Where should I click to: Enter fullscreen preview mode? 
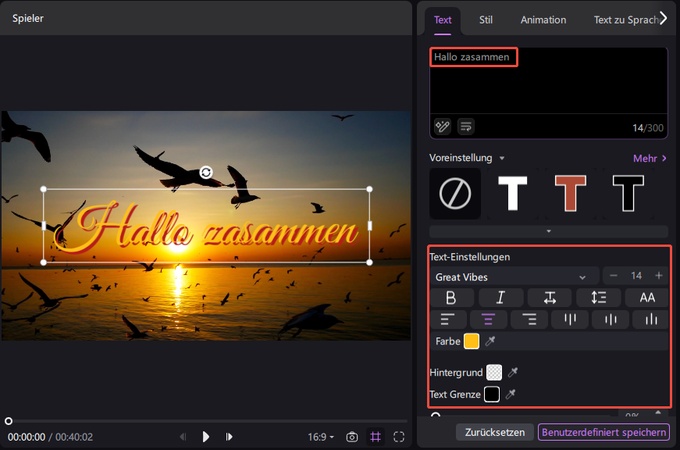[x=399, y=437]
